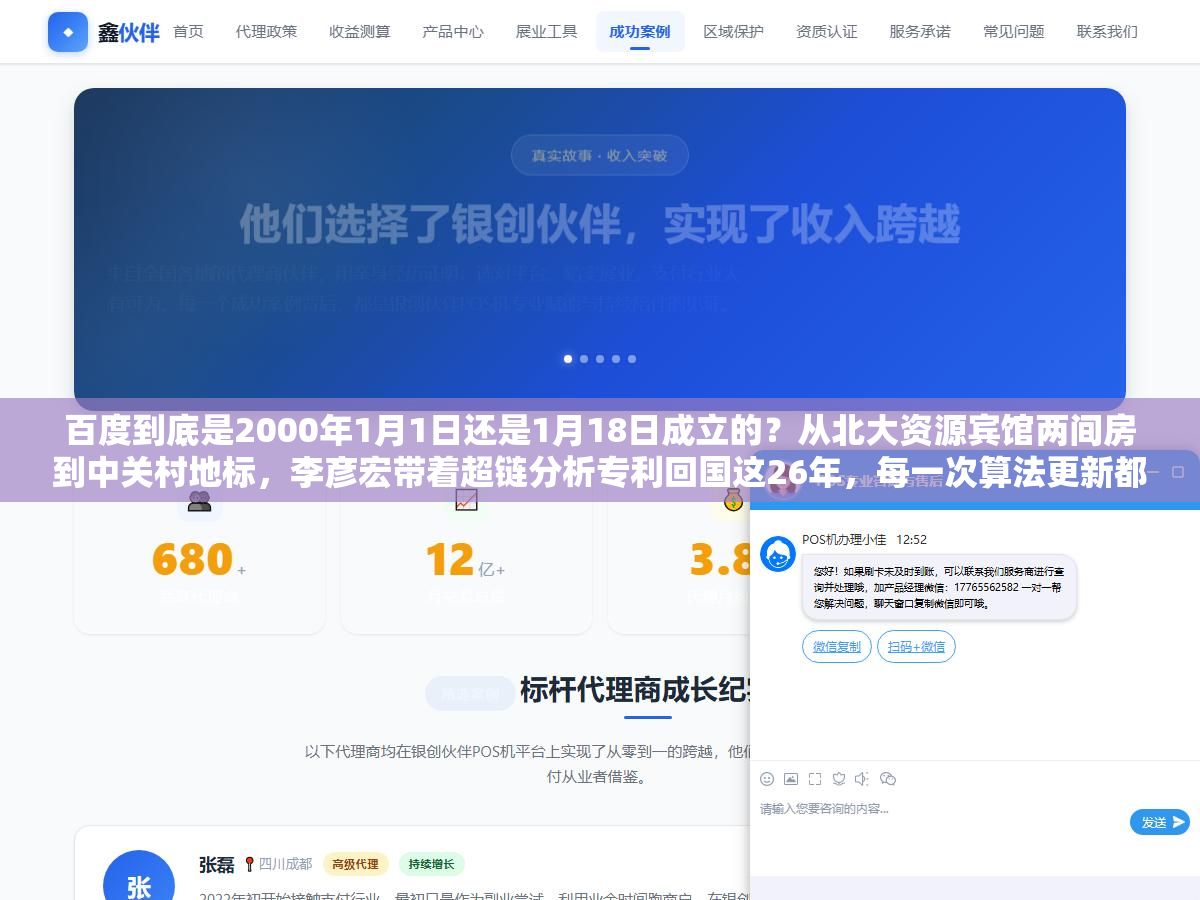Click the name 张磊 on the case card
1200x900 pixels.
(x=216, y=864)
